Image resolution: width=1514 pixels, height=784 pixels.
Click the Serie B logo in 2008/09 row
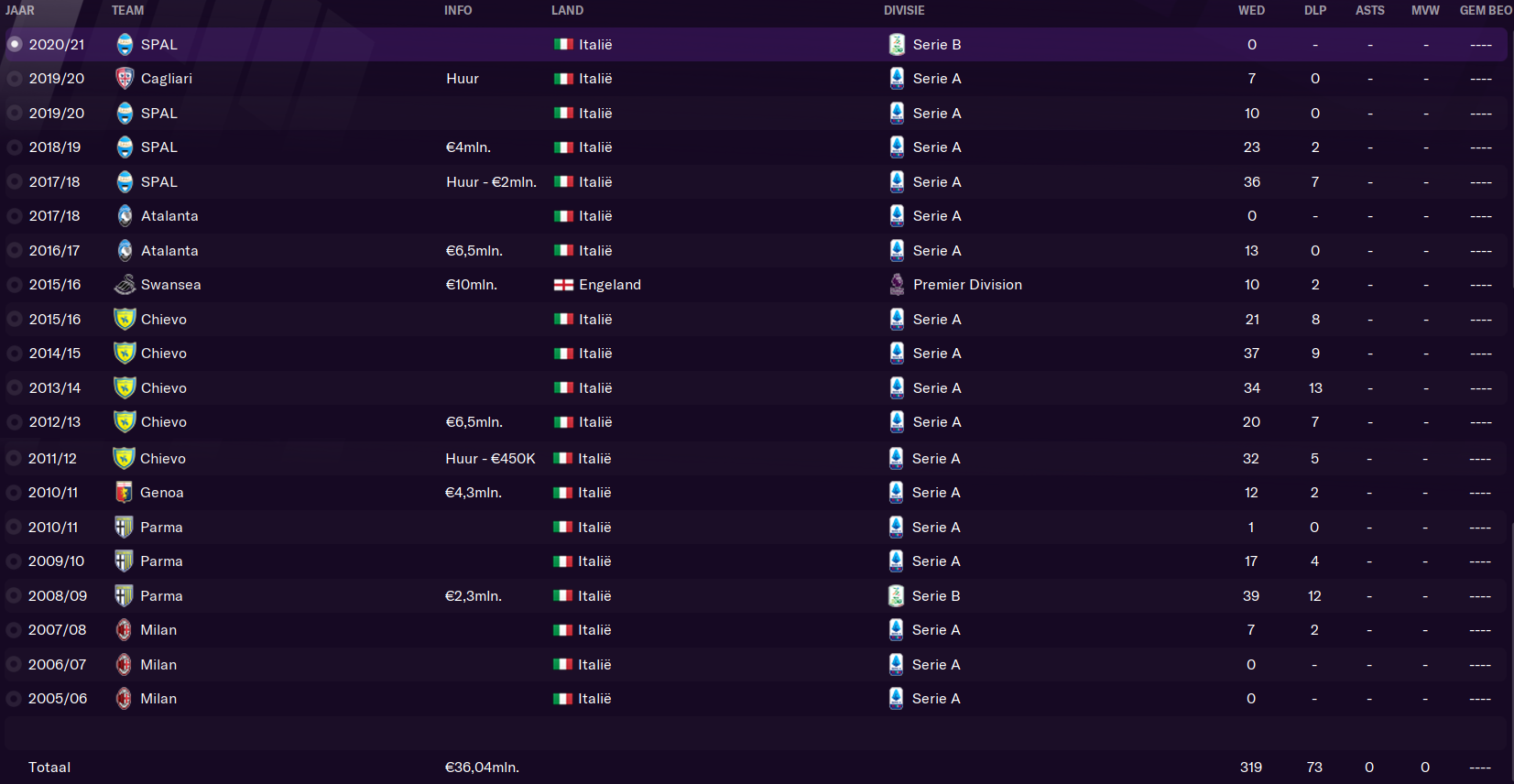[x=896, y=596]
